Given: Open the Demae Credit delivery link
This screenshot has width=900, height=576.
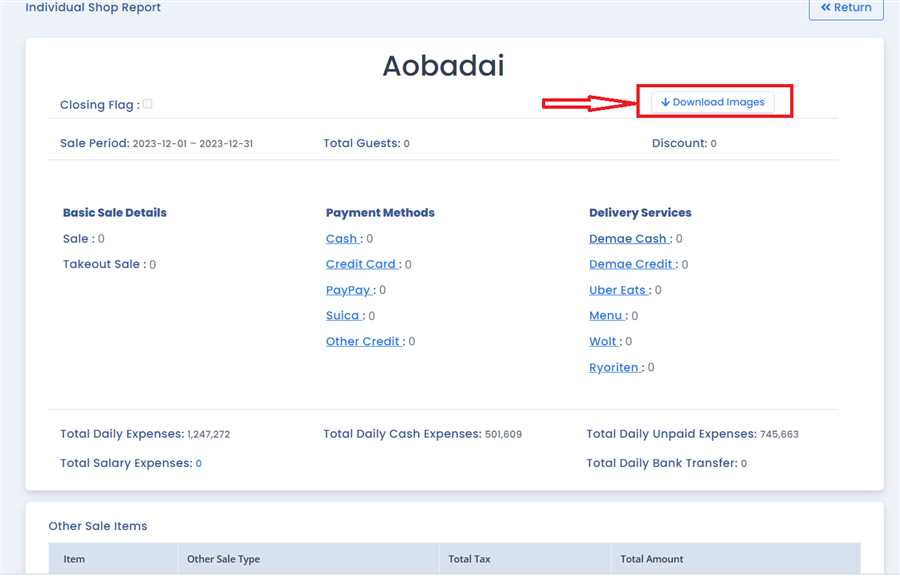Looking at the screenshot, I should point(631,265).
